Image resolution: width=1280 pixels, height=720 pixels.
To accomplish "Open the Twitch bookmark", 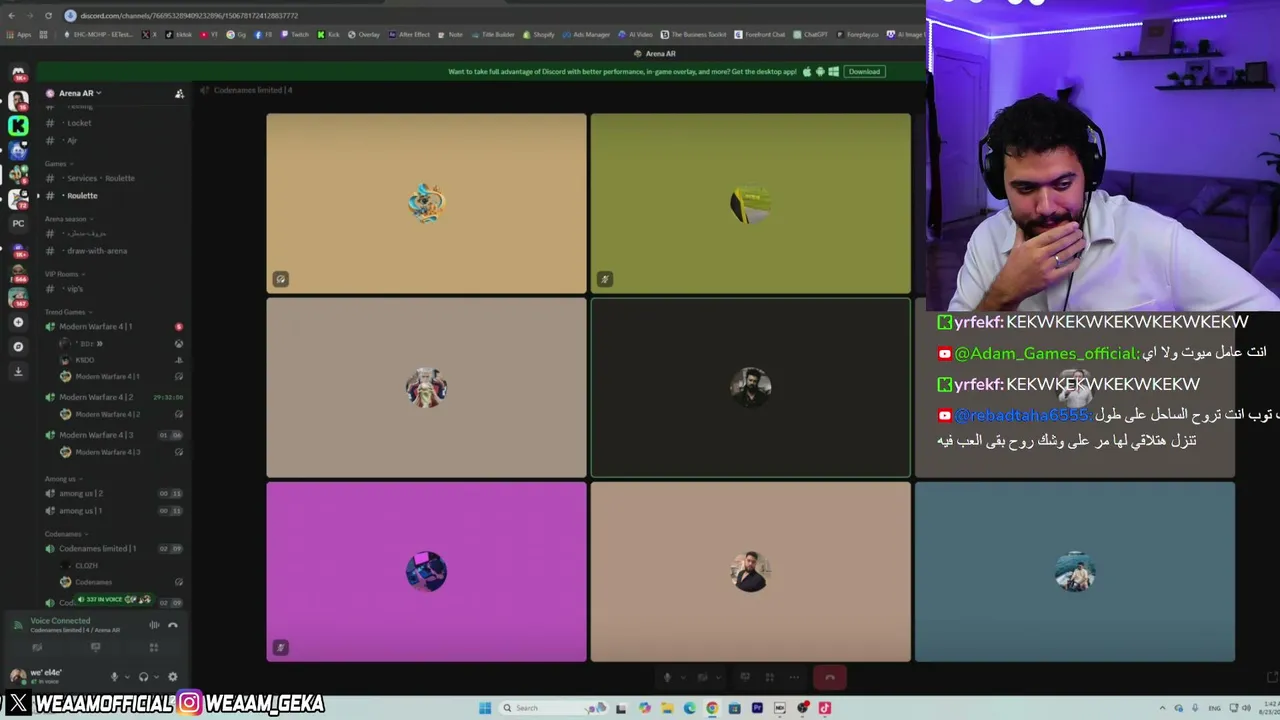I will 295,34.
